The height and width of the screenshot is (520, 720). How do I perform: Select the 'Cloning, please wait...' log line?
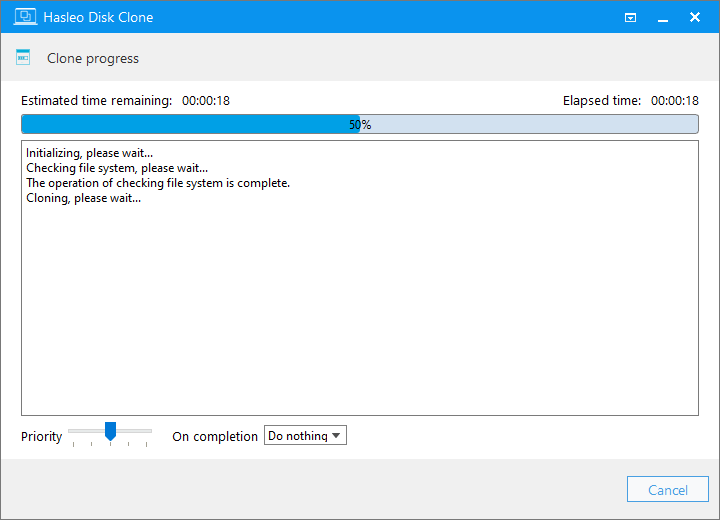(x=84, y=198)
